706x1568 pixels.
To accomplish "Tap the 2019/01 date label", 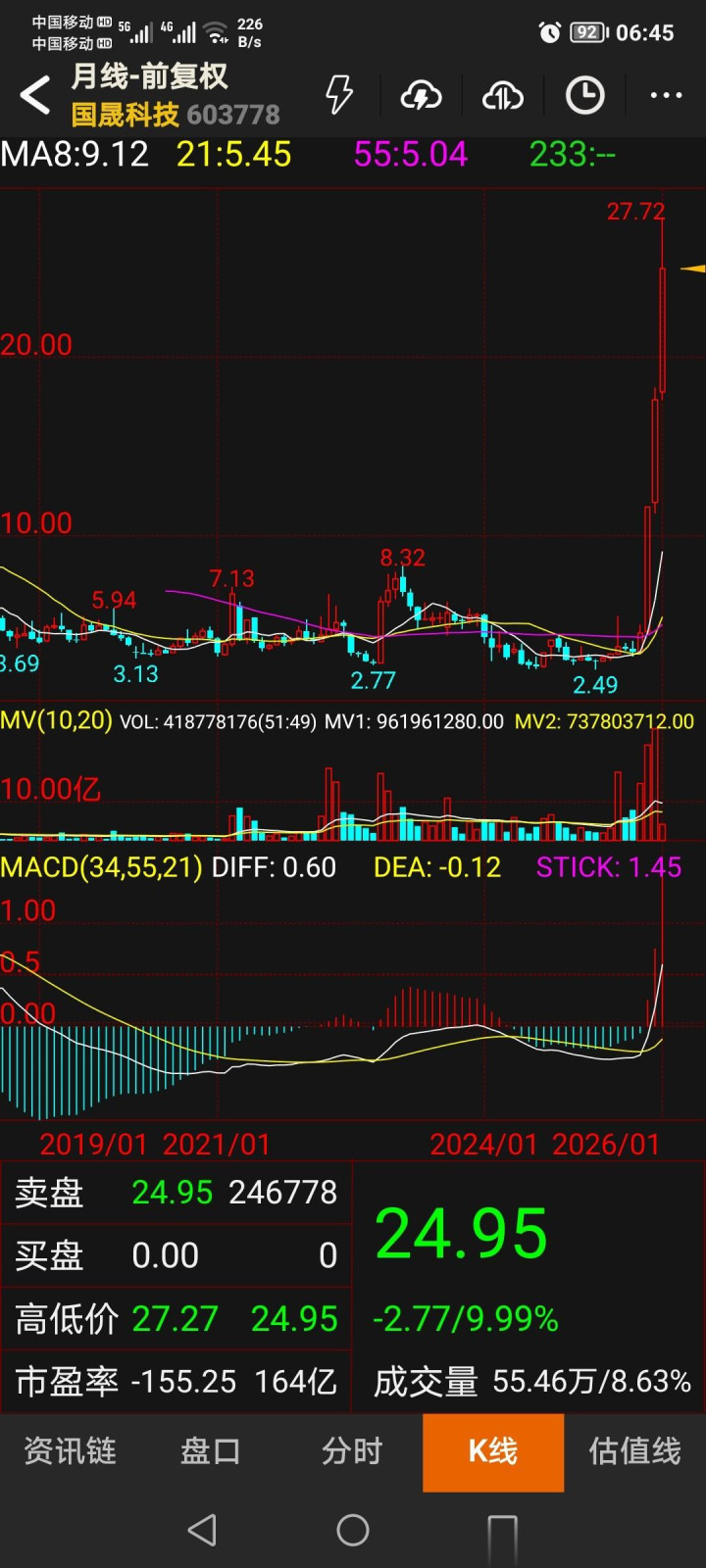I will [93, 1144].
